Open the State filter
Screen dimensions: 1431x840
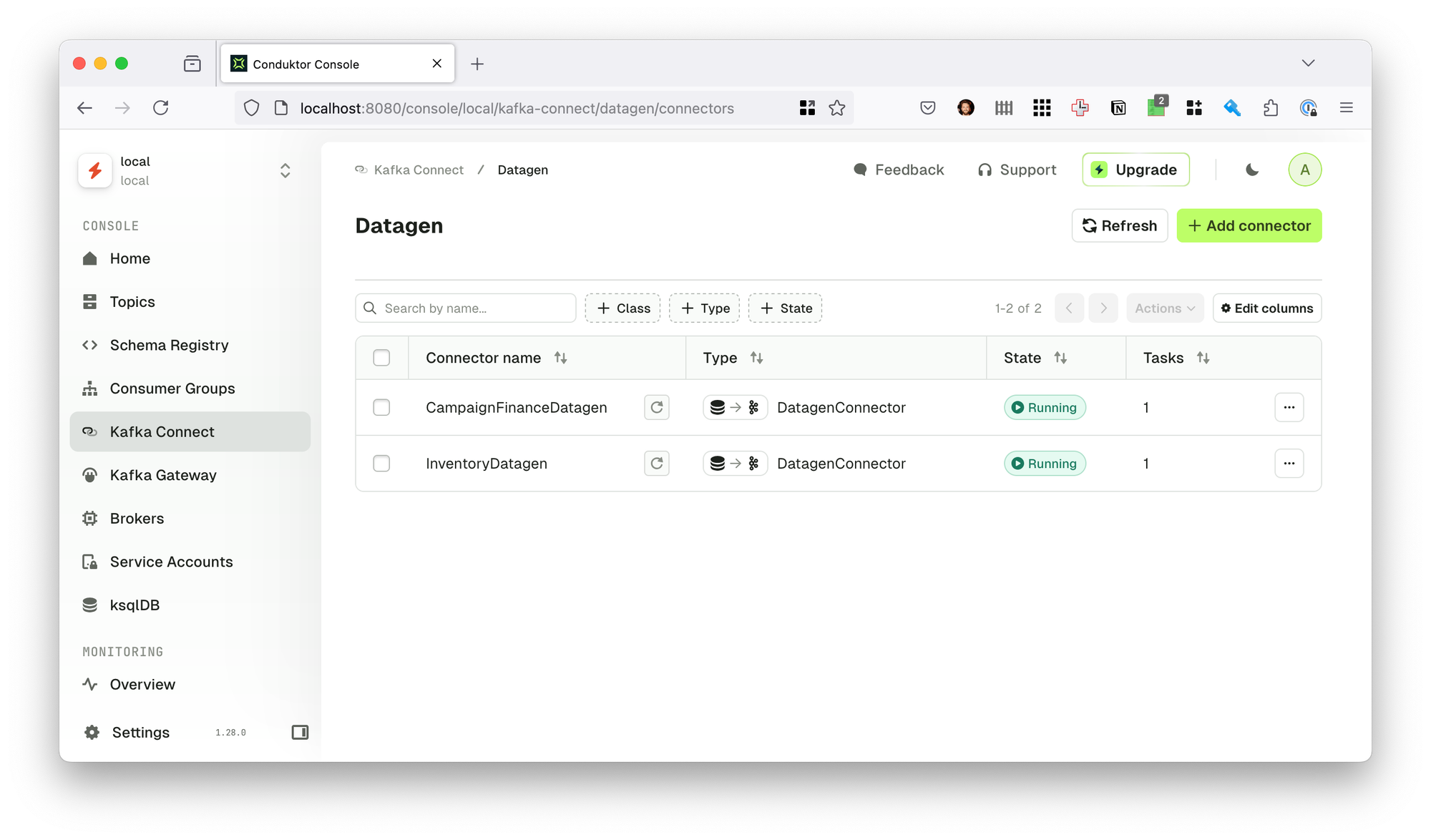[785, 308]
